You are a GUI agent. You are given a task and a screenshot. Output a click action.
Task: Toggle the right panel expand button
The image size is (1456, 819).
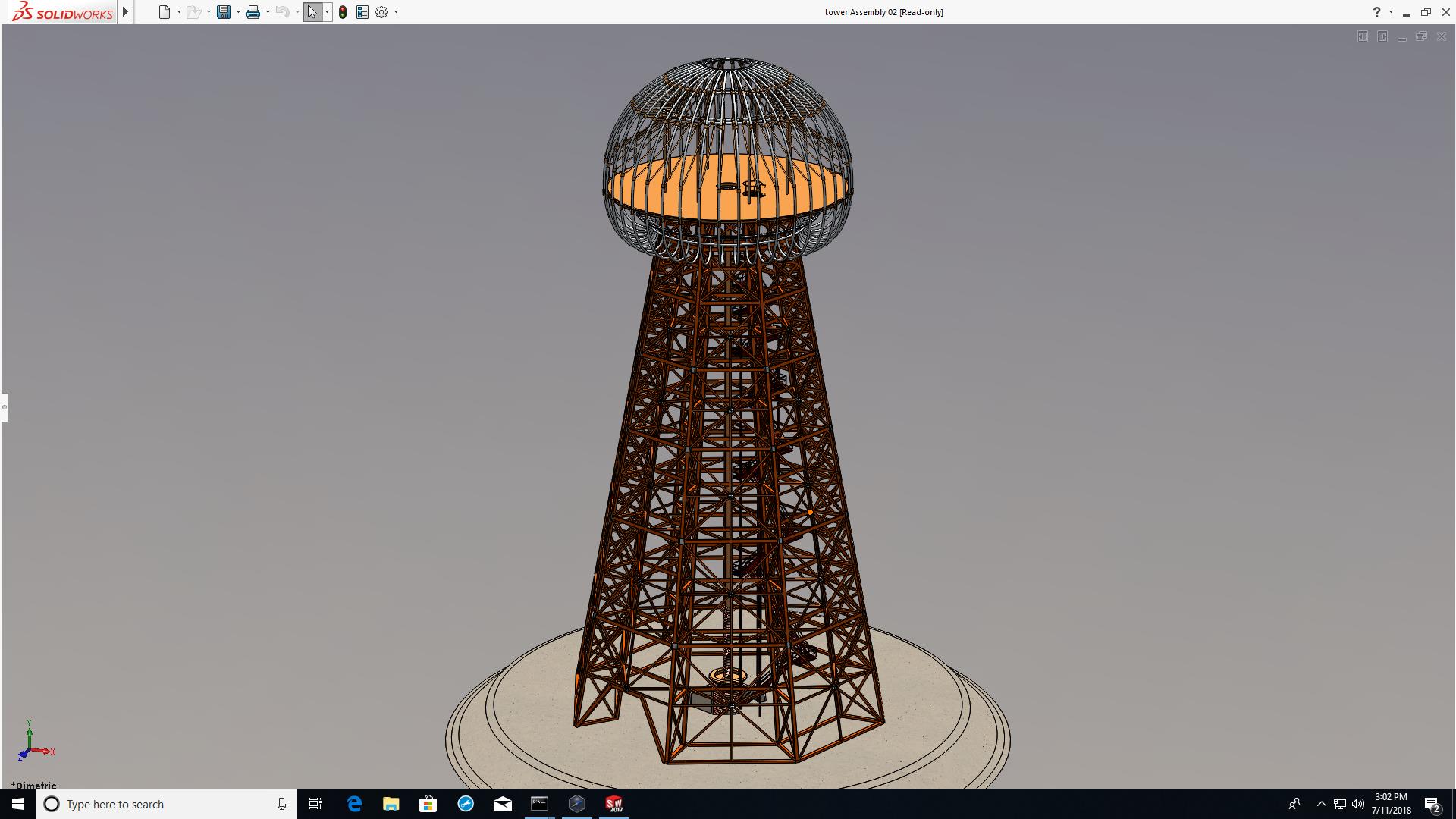[x=1382, y=36]
